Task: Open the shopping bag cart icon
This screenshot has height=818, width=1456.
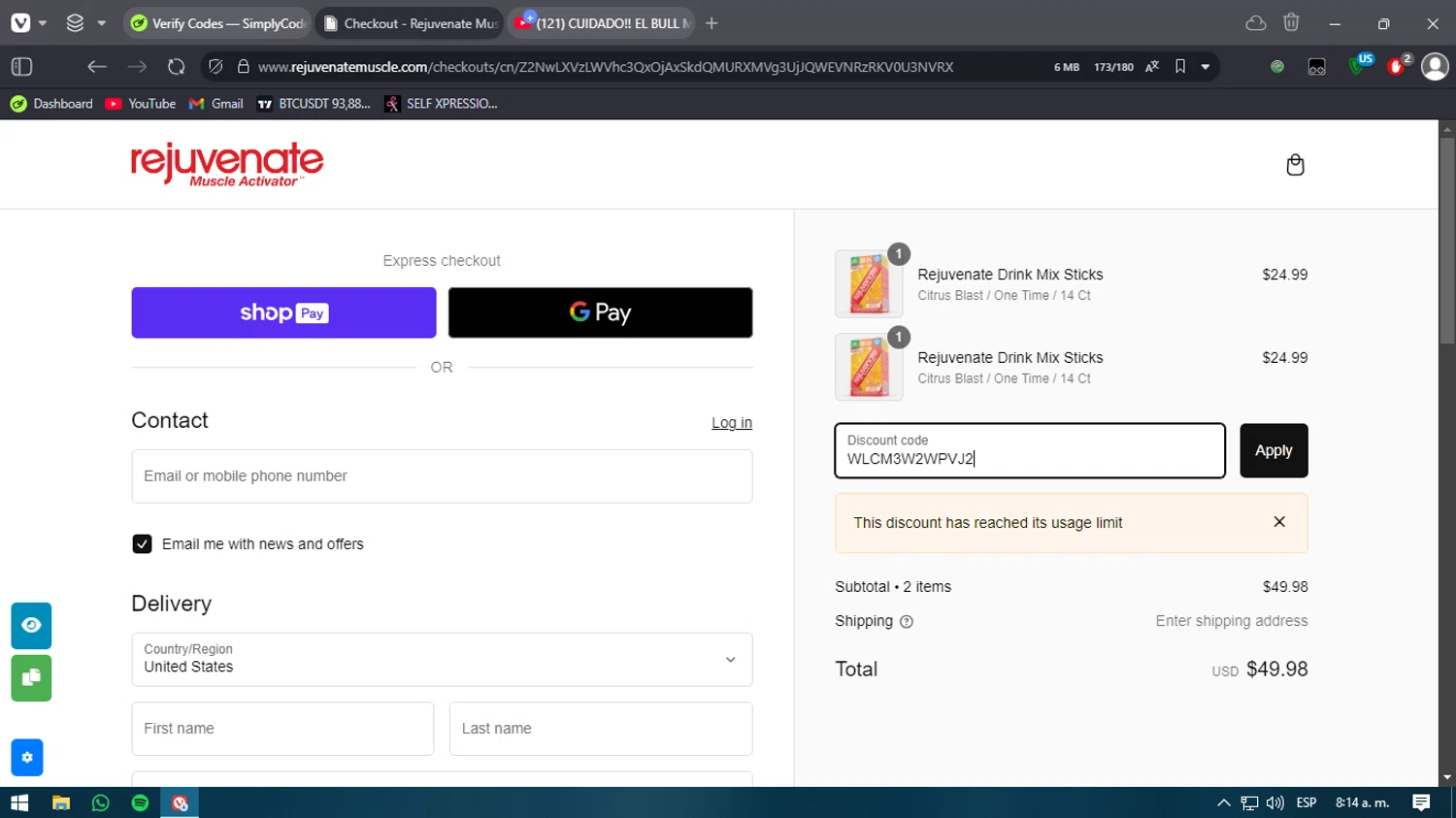Action: (1295, 165)
